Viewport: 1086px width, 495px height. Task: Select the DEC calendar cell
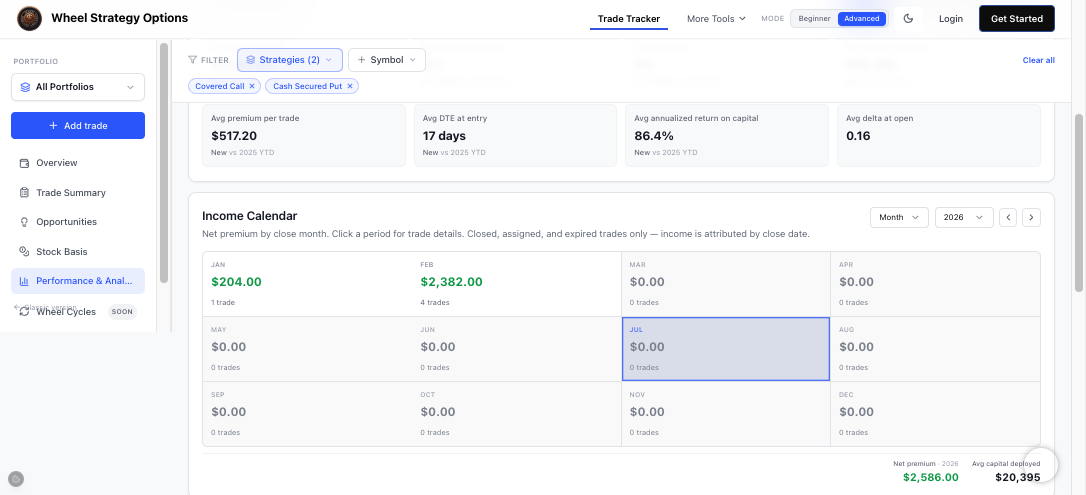[935, 413]
